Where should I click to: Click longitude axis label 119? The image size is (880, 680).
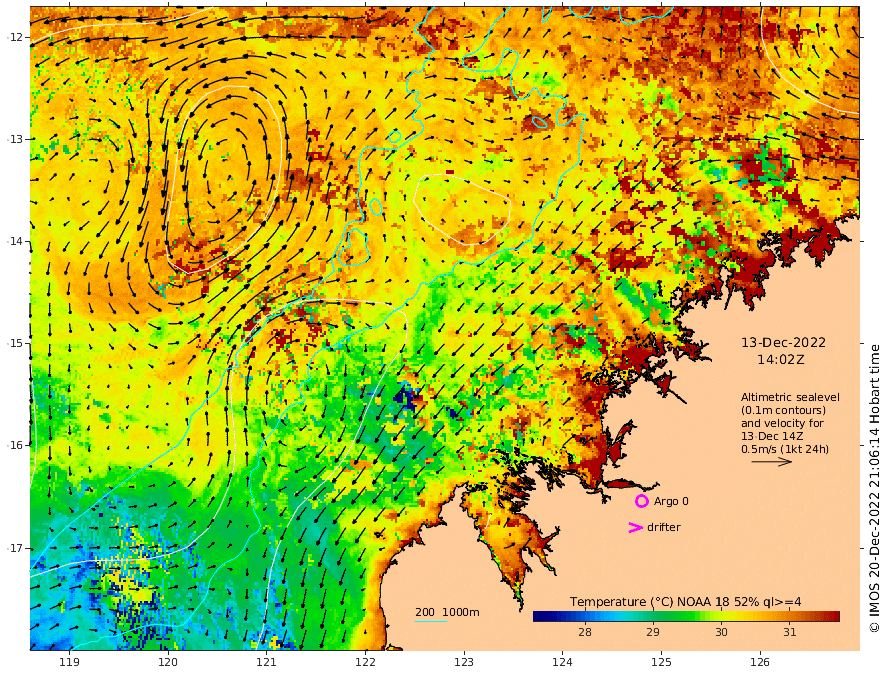[x=69, y=663]
